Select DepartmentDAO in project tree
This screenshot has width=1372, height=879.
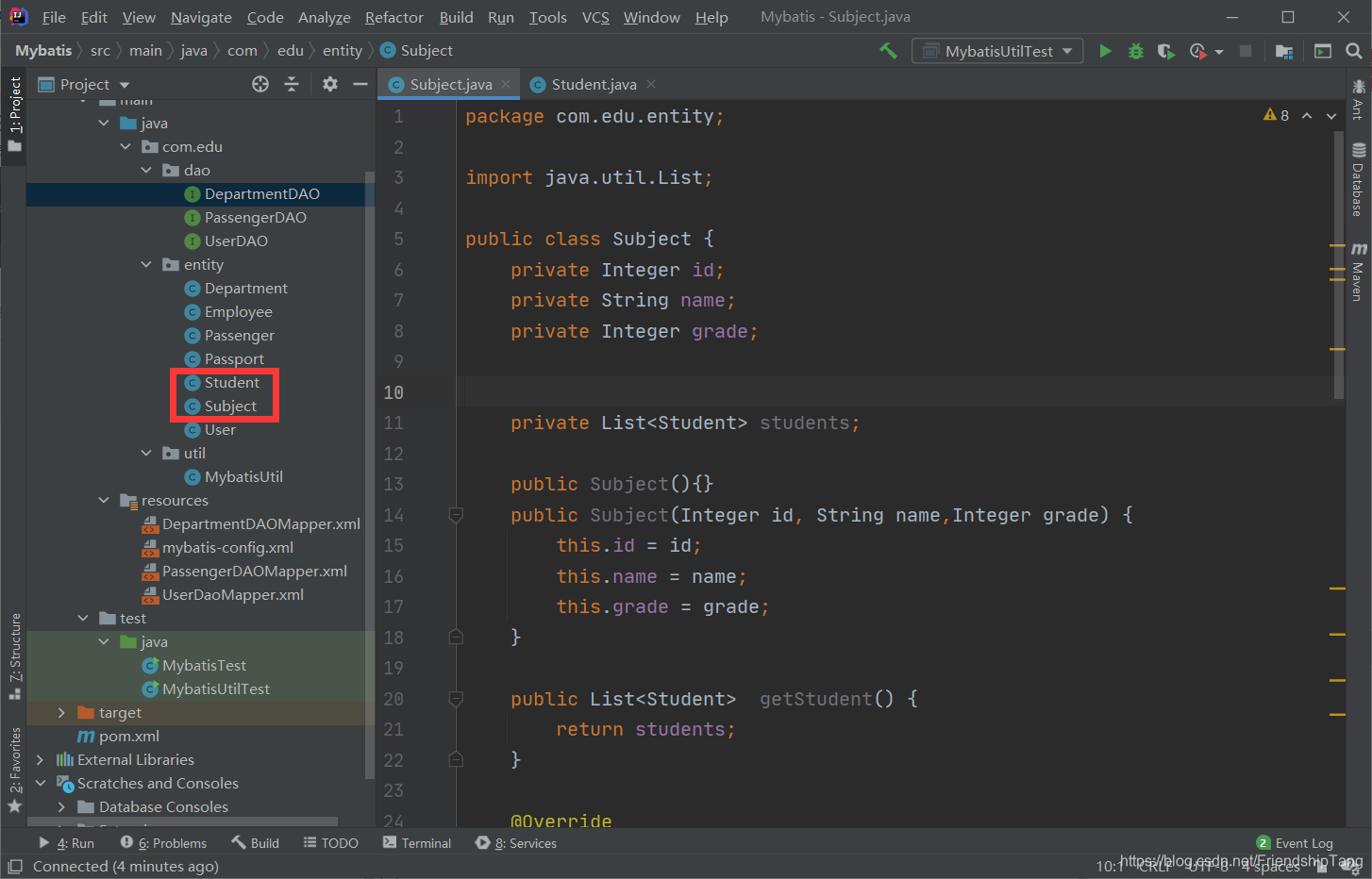tap(262, 193)
